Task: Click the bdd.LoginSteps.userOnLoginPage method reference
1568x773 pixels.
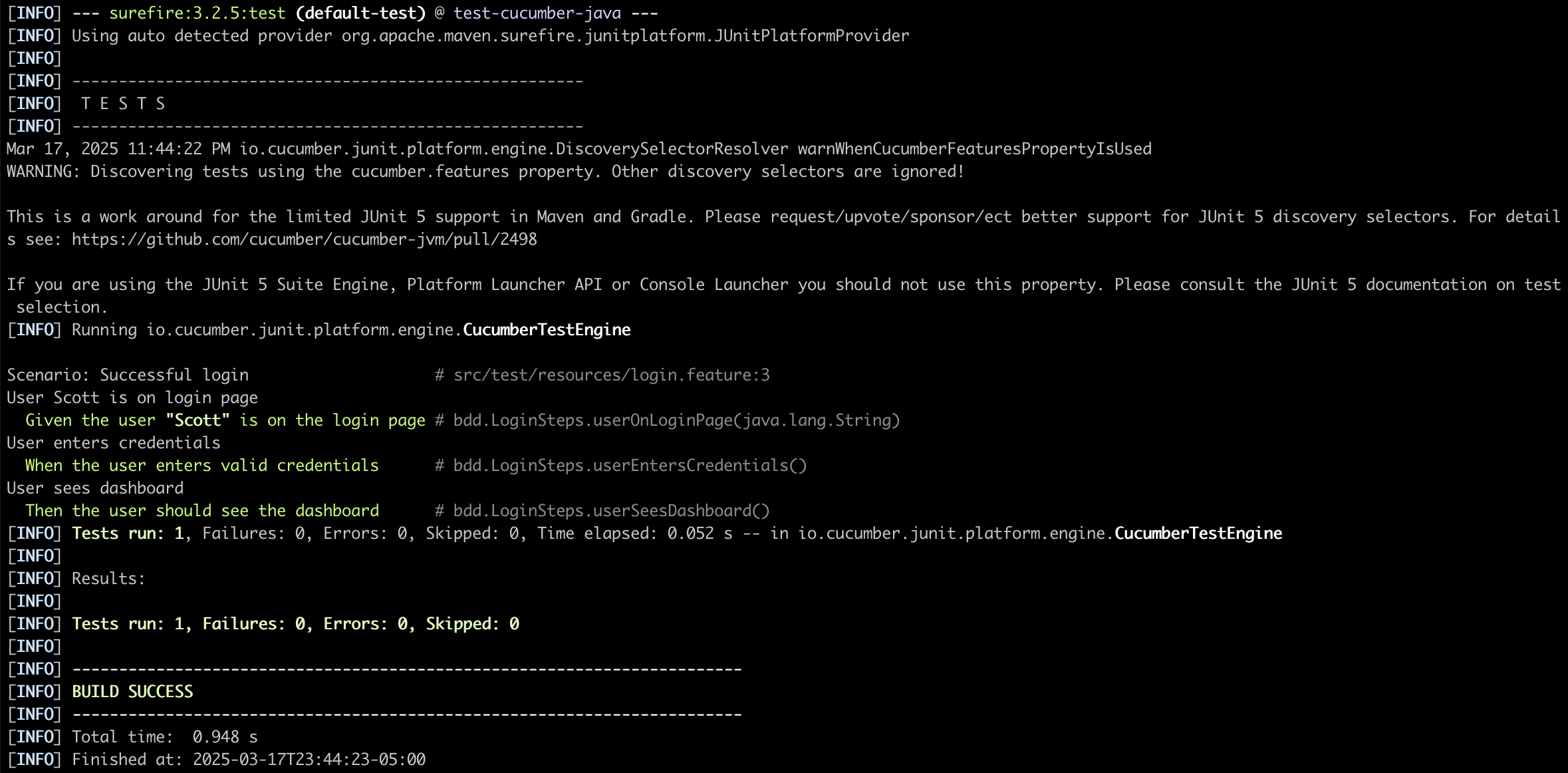Action: (676, 420)
